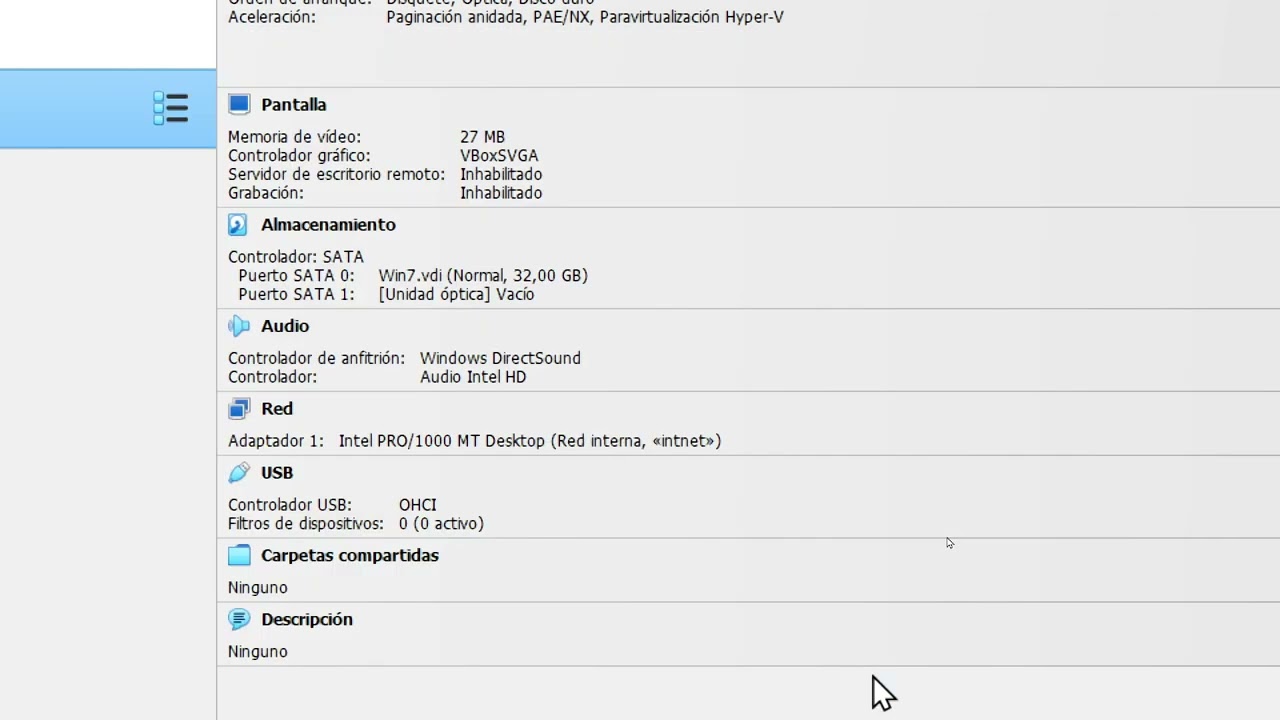Viewport: 1280px width, 720px height.
Task: Click the Controlador de anfitrión label
Action: coord(316,358)
